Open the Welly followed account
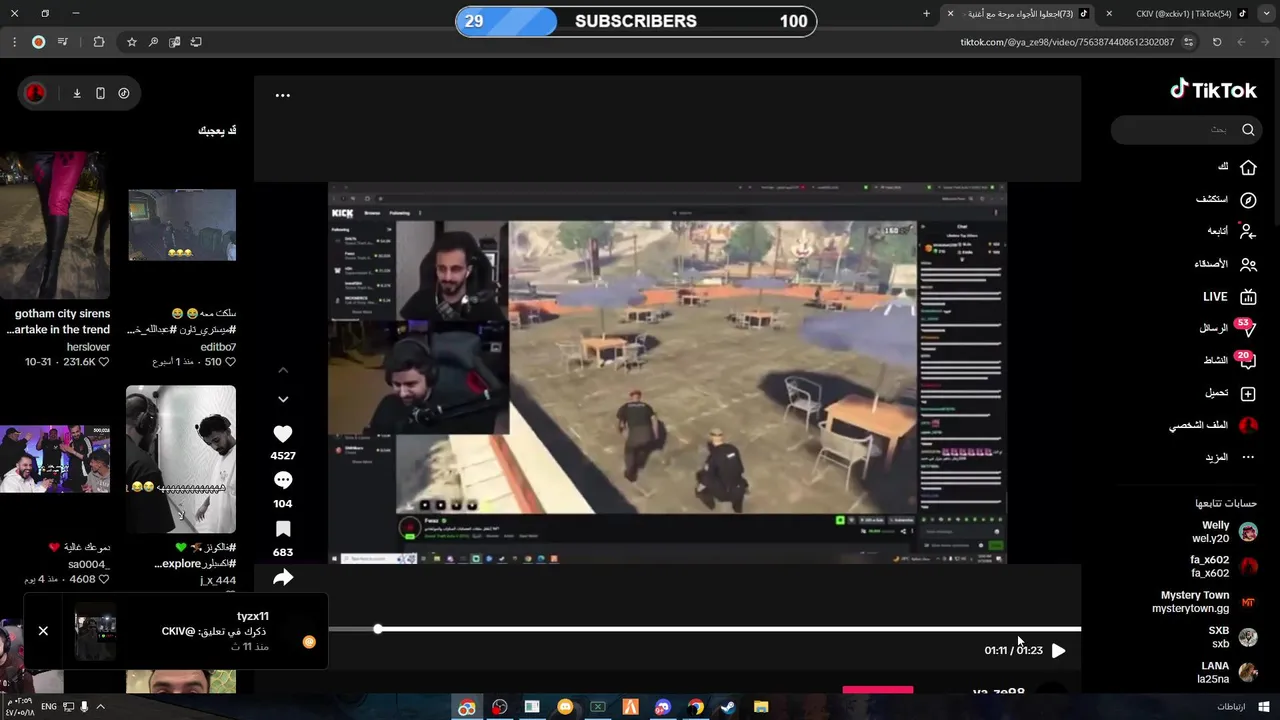Screen dimensions: 1280x720 (1224, 532)
